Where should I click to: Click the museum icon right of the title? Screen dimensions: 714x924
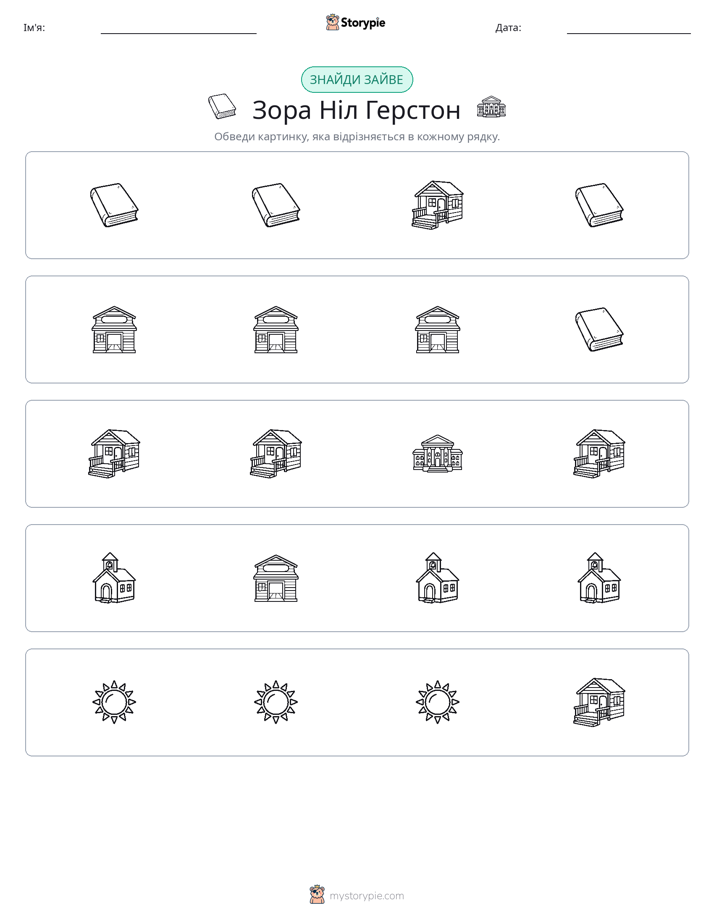(x=491, y=107)
